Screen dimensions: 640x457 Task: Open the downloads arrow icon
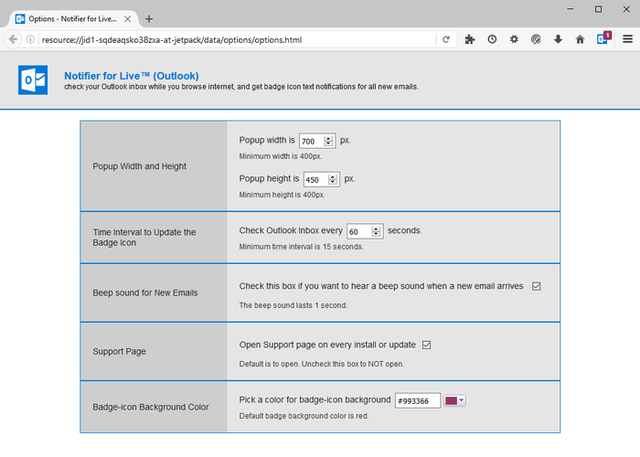point(558,39)
